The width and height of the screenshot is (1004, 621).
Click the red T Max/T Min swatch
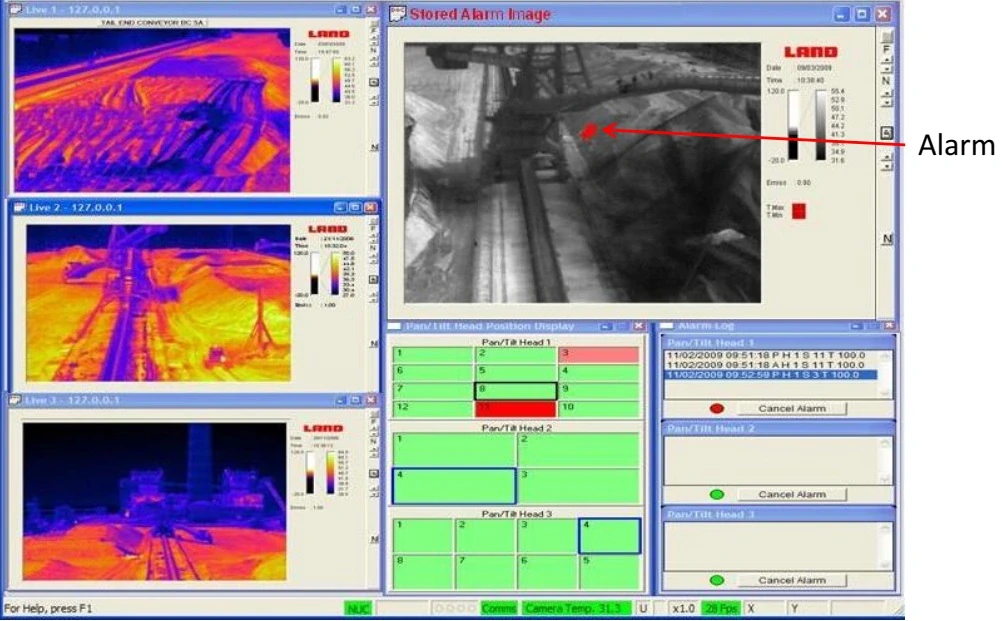coord(798,210)
